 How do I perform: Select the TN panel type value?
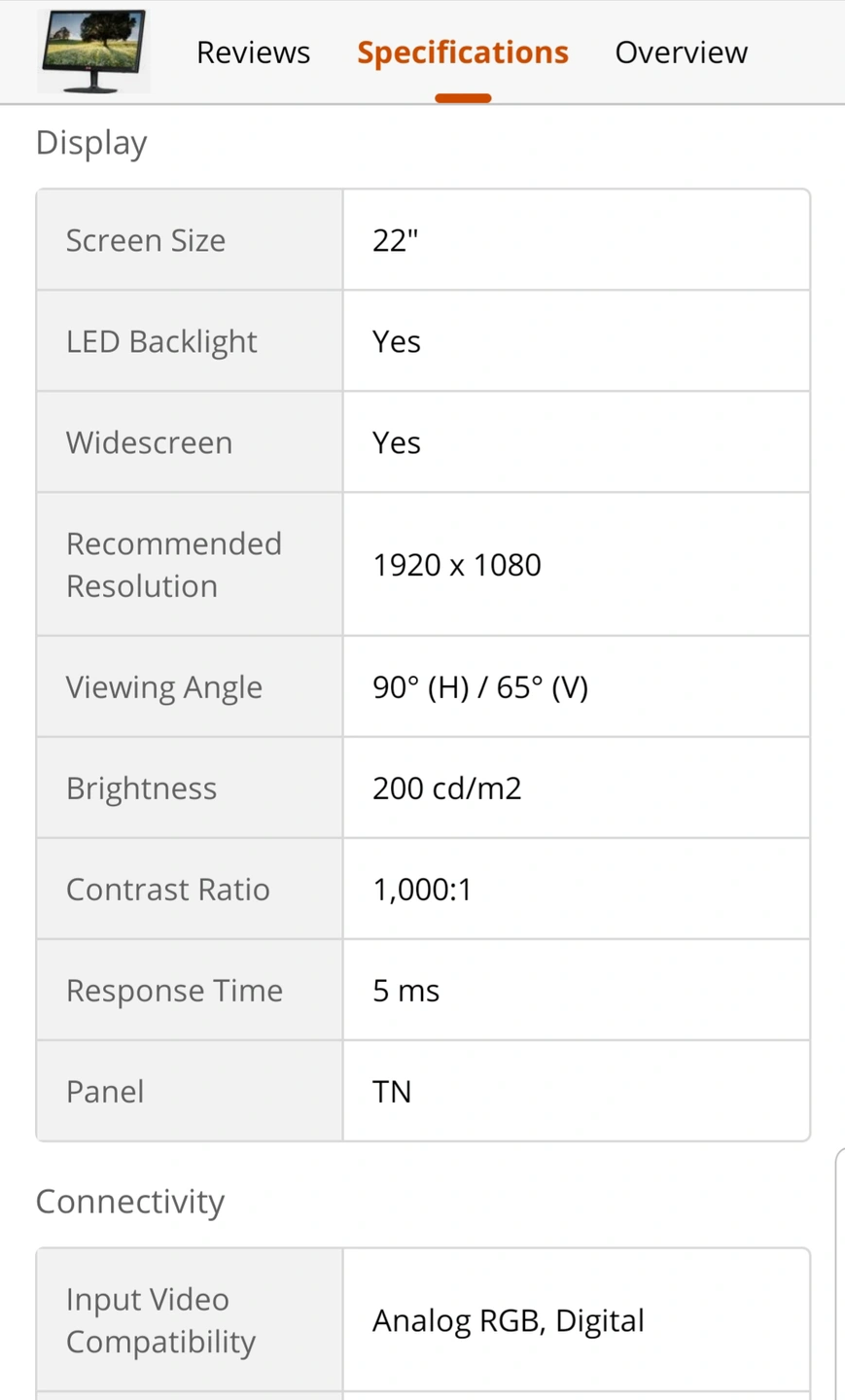(x=392, y=1092)
